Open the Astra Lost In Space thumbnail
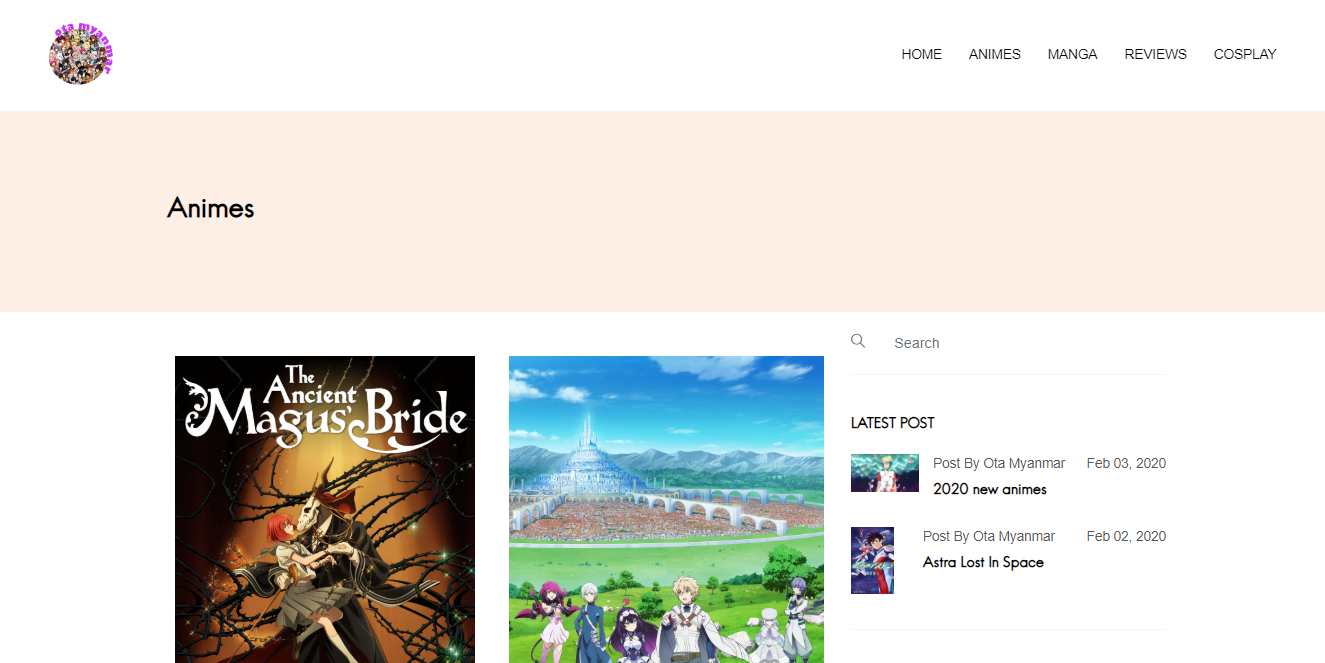 pos(872,560)
